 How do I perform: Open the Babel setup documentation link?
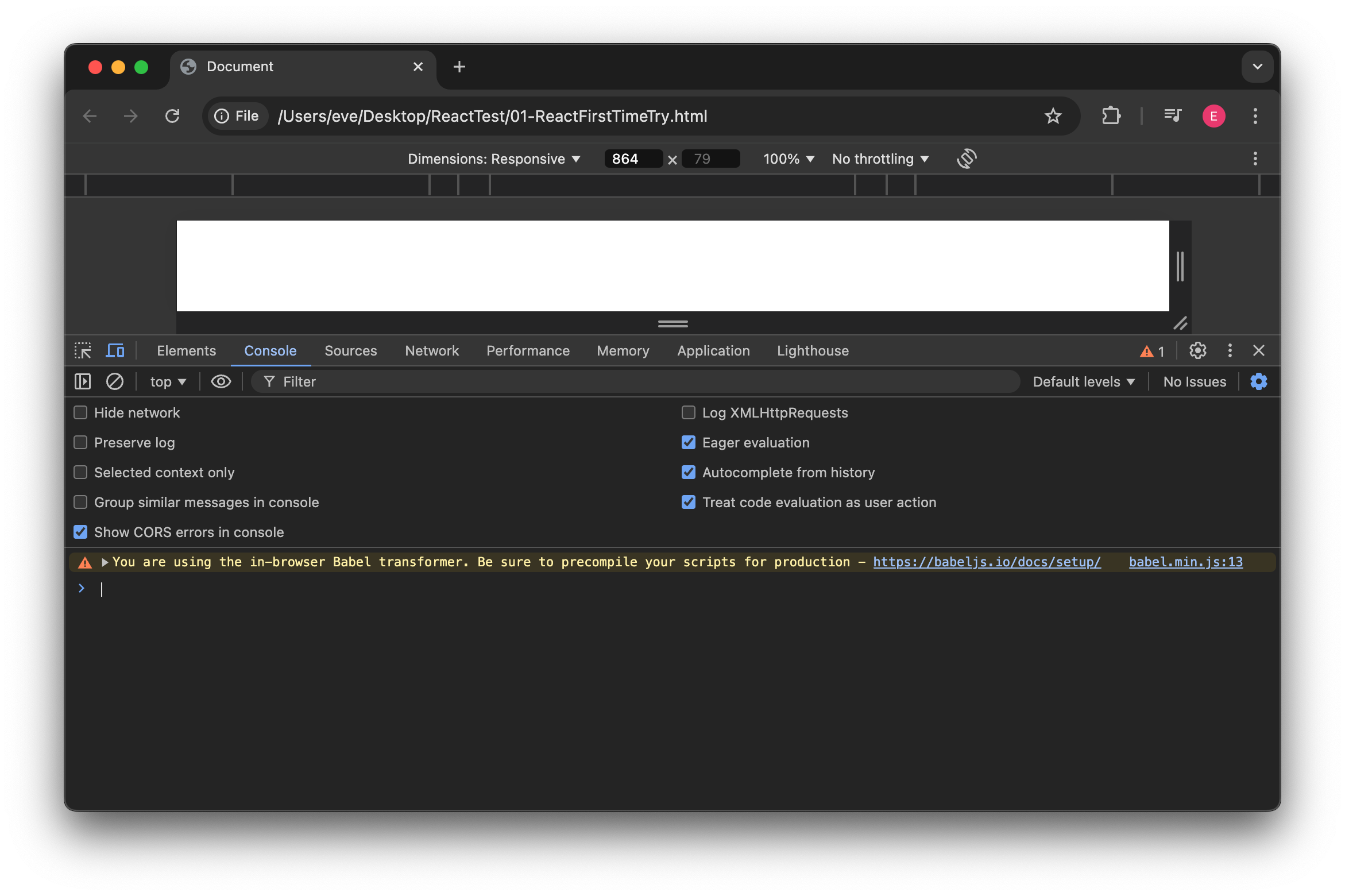tap(987, 562)
